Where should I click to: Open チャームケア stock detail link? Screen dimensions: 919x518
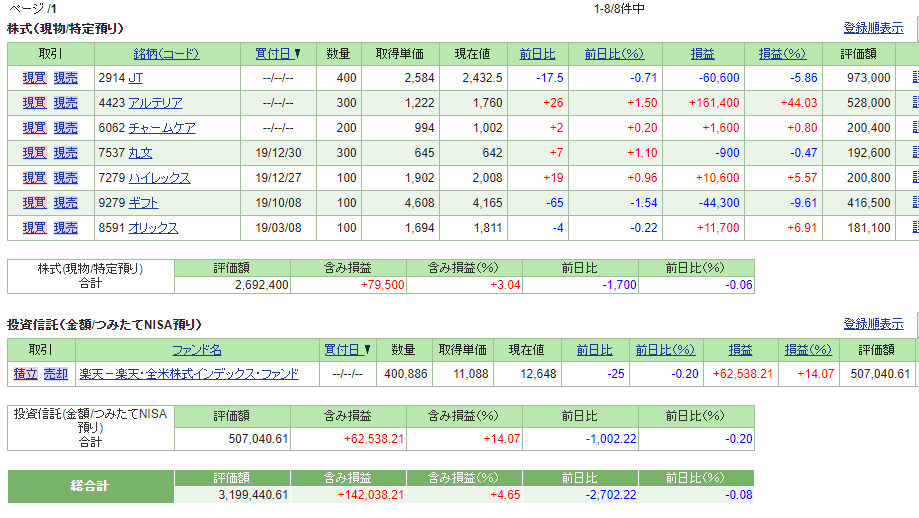162,128
